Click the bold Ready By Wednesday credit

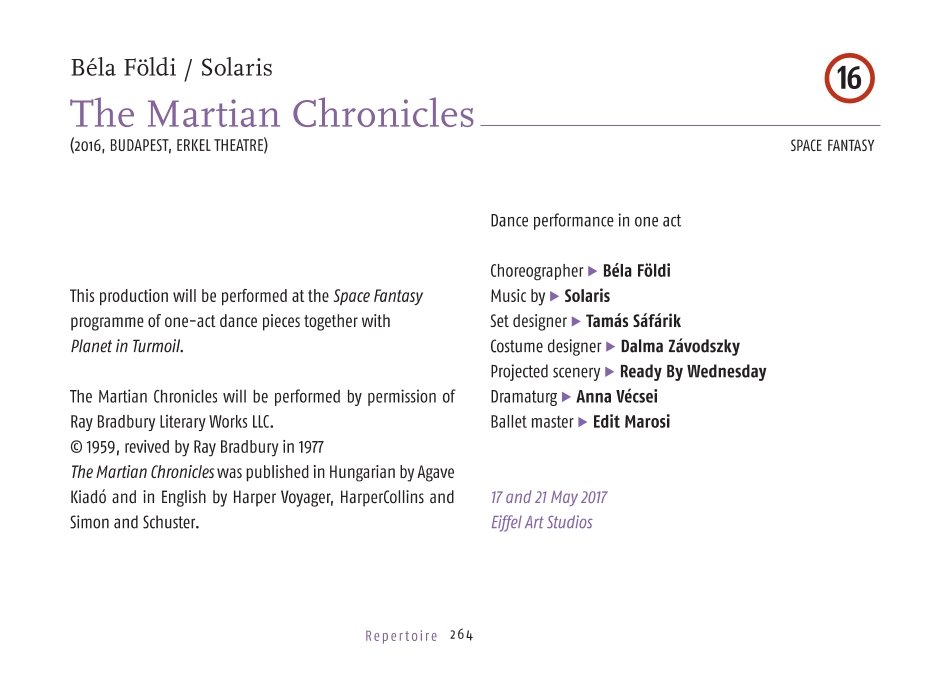coord(693,372)
